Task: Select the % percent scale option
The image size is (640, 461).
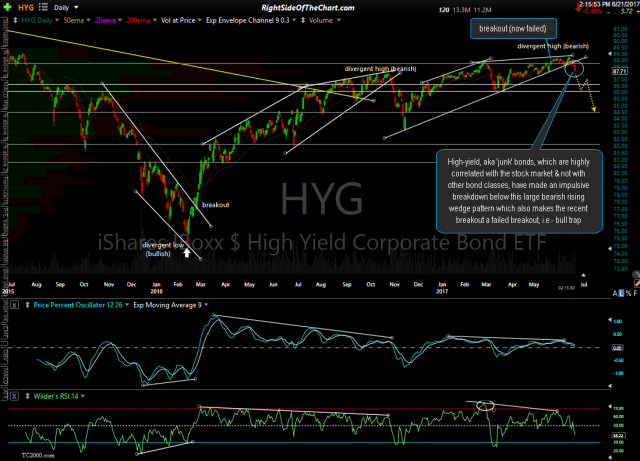Action: click(629, 293)
